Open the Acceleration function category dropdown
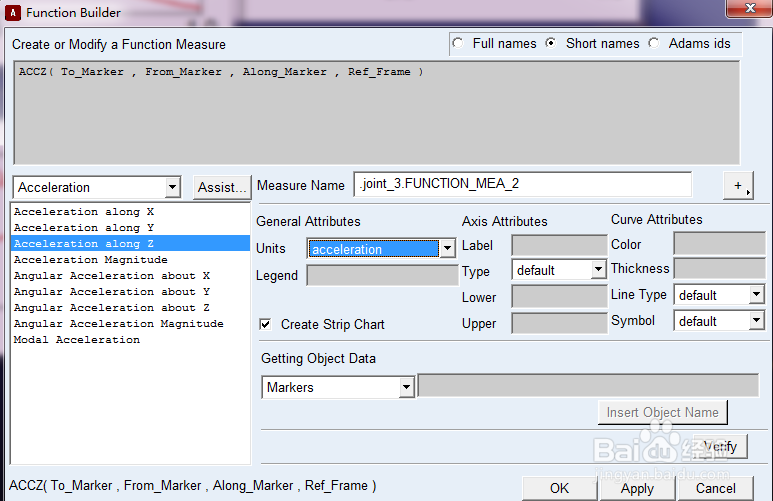 (172, 187)
